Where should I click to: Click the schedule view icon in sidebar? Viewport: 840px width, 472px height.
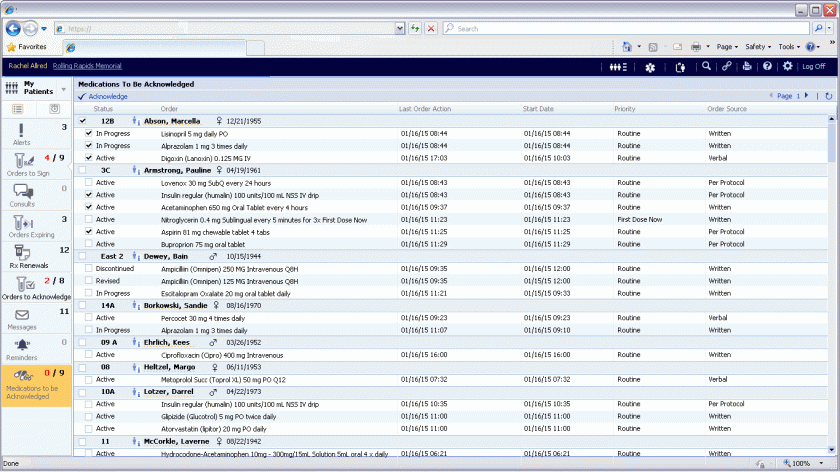point(55,109)
